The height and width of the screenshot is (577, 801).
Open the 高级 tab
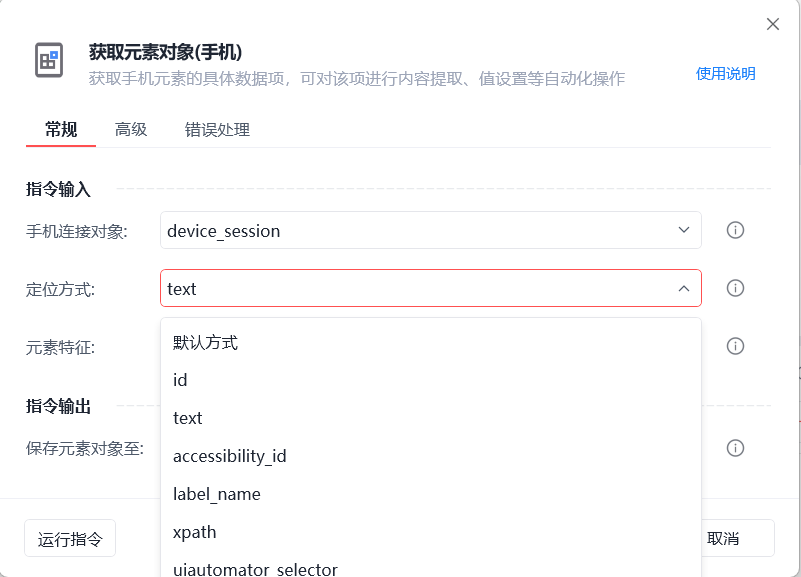point(131,129)
